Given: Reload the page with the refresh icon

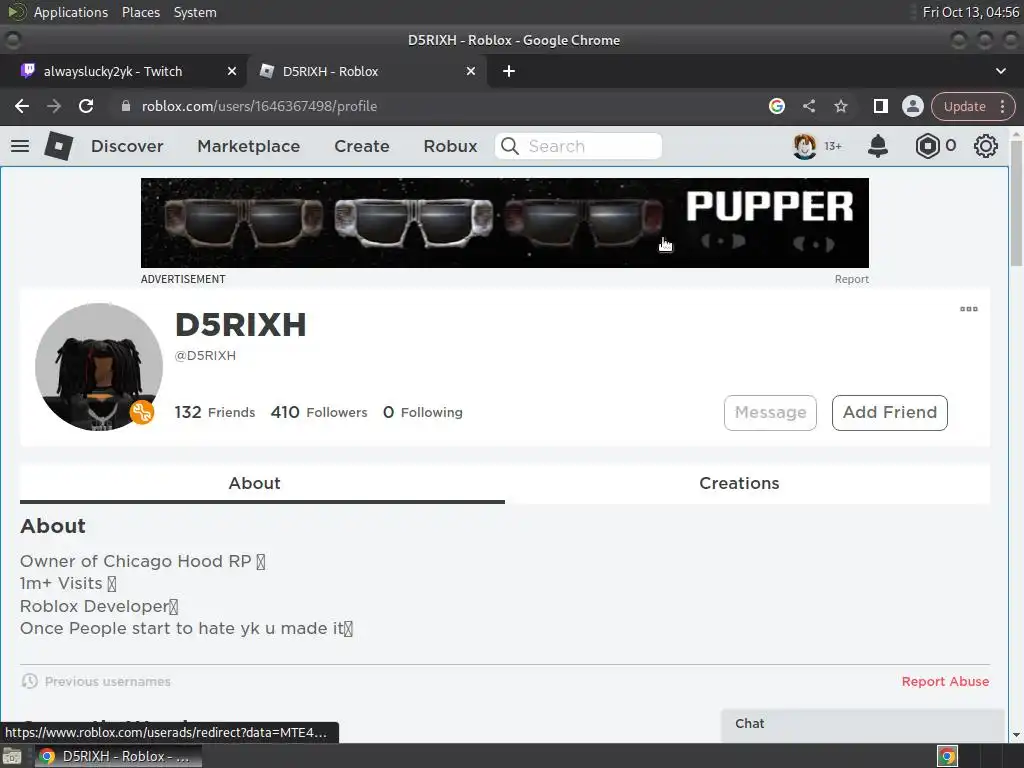Looking at the screenshot, I should click(x=86, y=106).
